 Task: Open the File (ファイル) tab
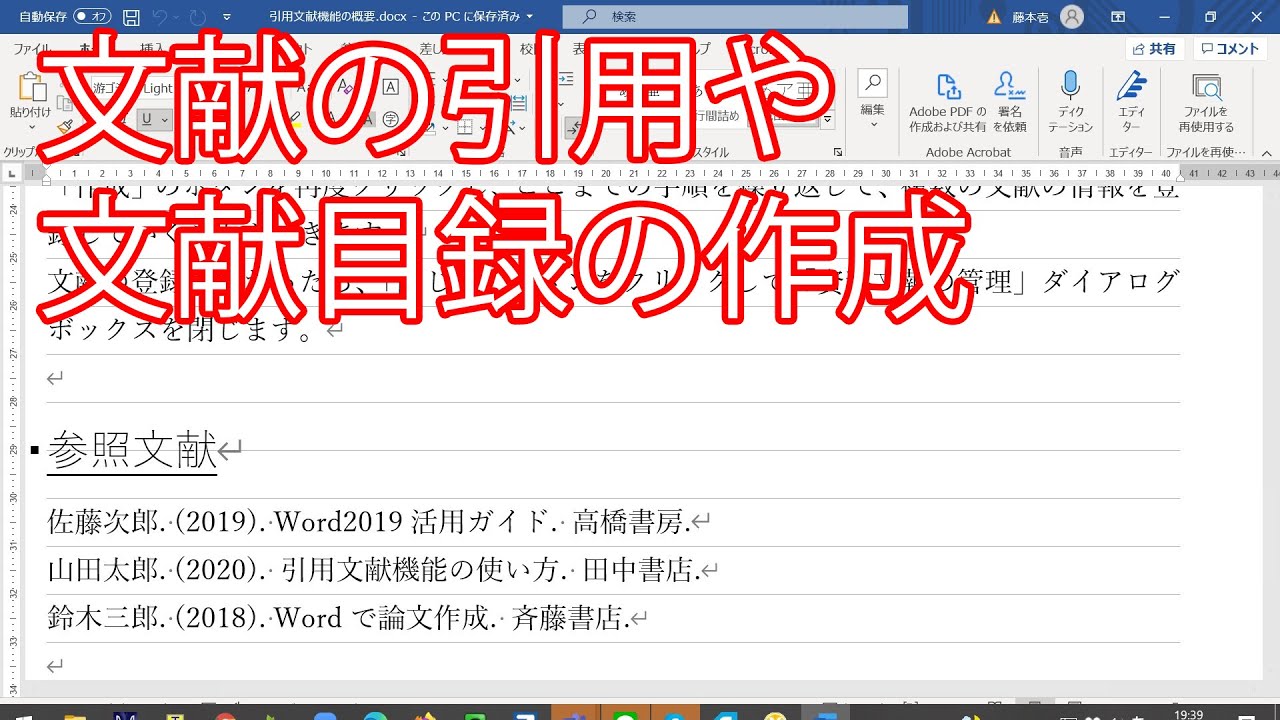[x=32, y=49]
